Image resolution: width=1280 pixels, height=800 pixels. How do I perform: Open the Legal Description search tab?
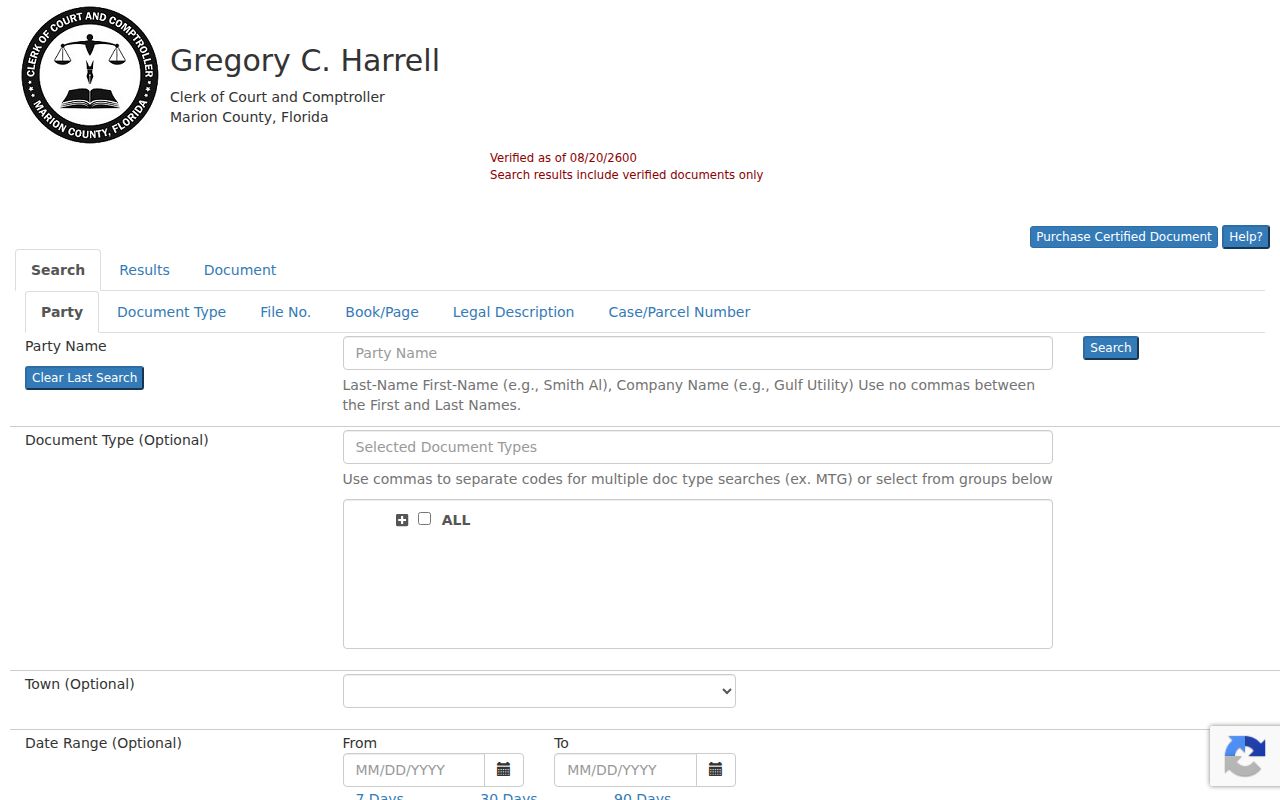513,312
